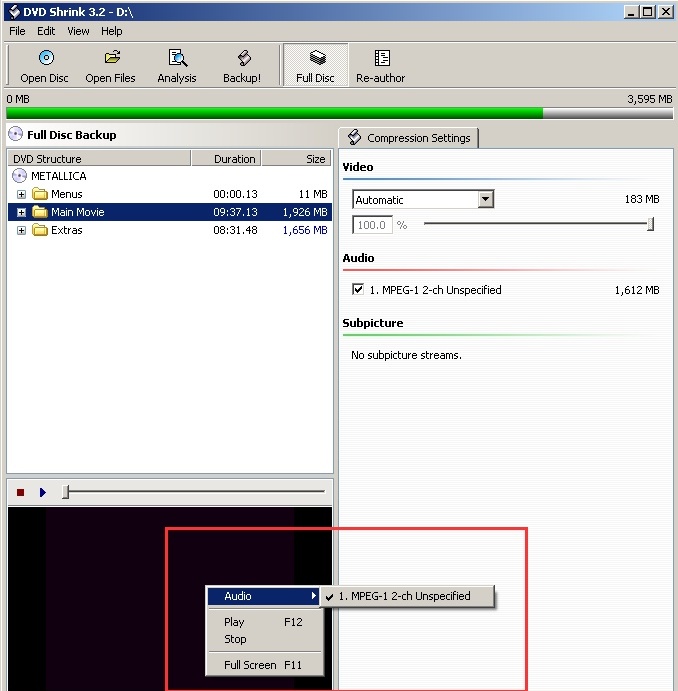Image resolution: width=678 pixels, height=691 pixels.
Task: Click the Backup! toolbar icon
Action: [244, 58]
